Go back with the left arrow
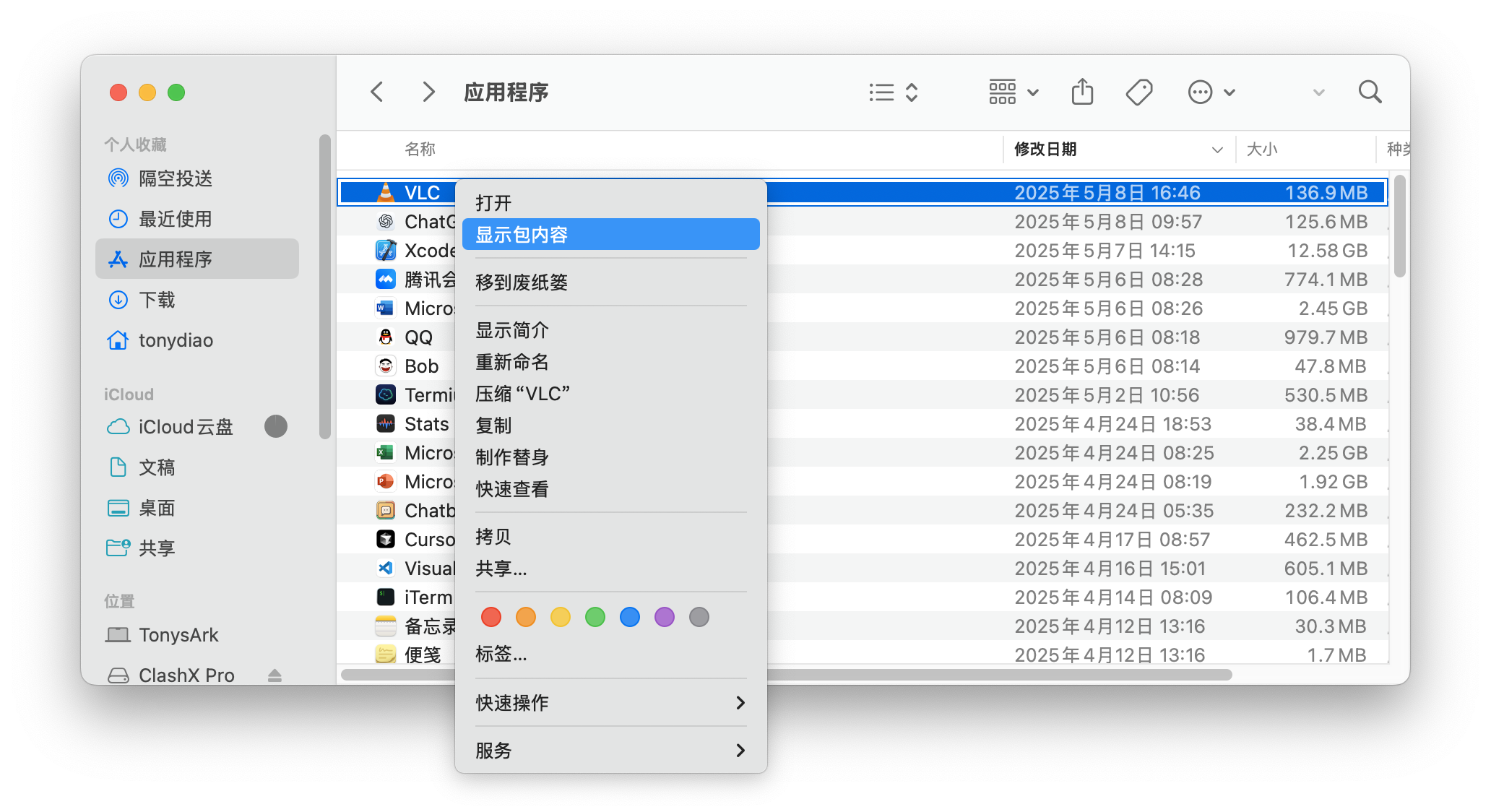 coord(377,92)
